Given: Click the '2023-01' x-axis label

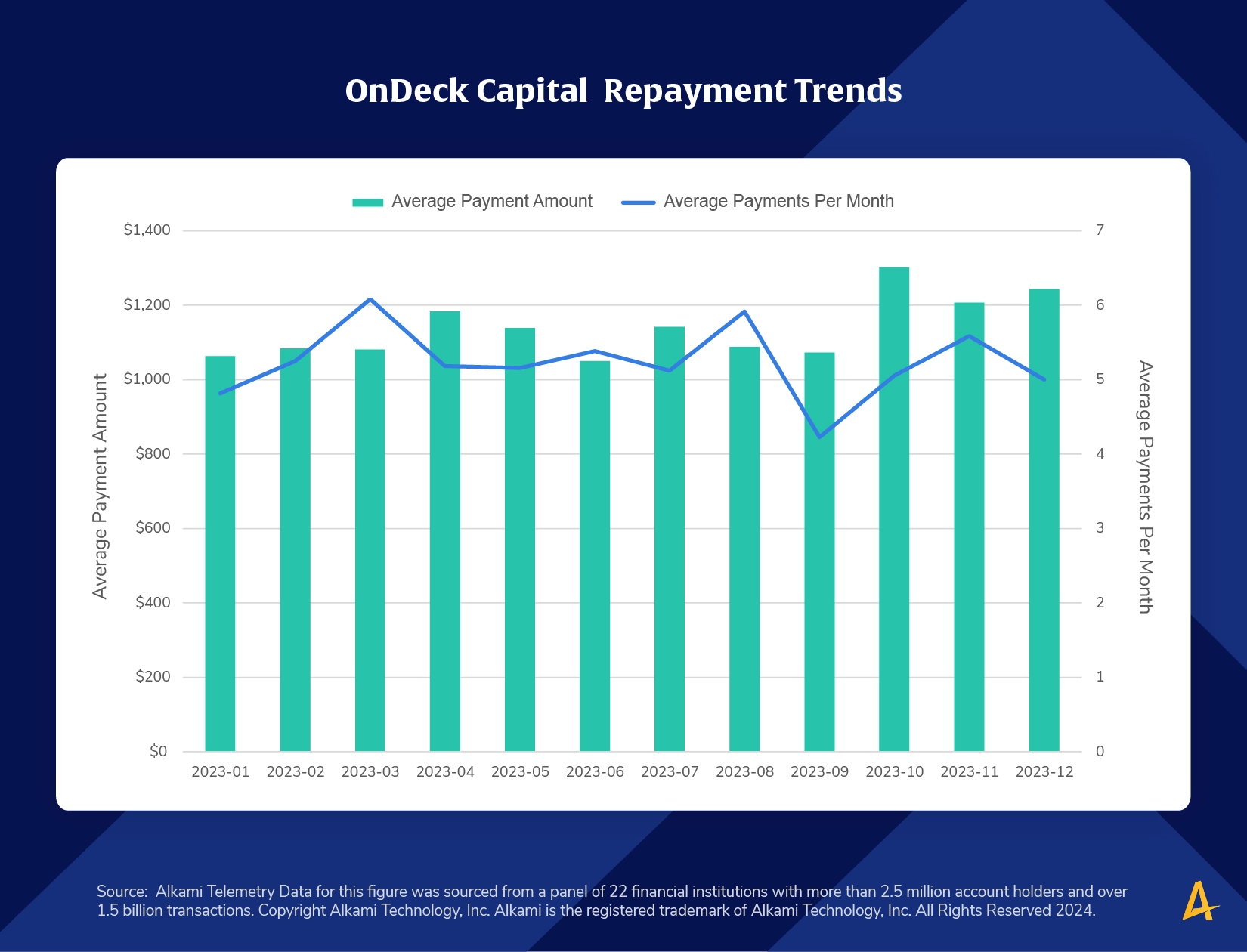Looking at the screenshot, I should tap(220, 772).
